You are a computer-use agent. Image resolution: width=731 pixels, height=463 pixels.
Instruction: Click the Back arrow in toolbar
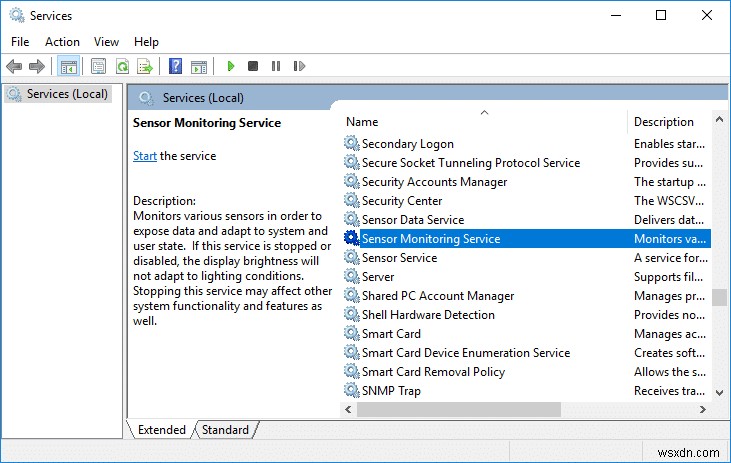coord(14,67)
